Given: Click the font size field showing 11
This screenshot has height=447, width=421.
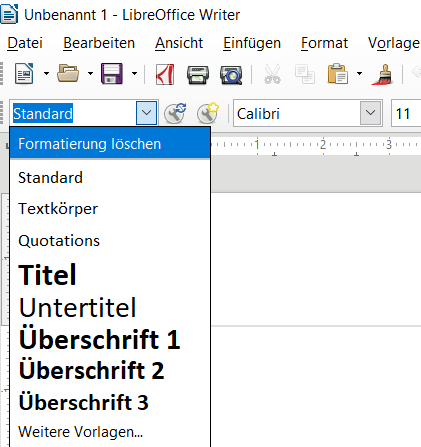Looking at the screenshot, I should tap(406, 113).
